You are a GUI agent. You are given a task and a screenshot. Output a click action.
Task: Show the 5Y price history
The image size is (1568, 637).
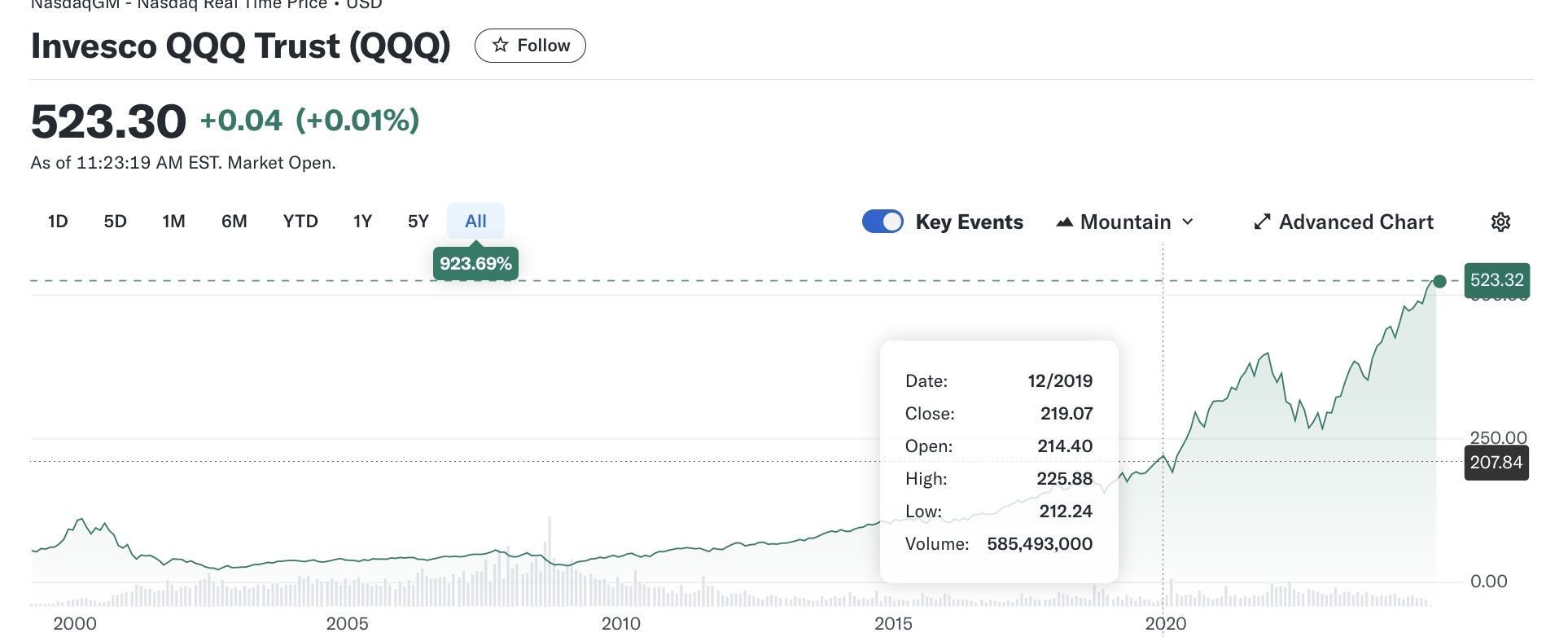[x=418, y=222]
